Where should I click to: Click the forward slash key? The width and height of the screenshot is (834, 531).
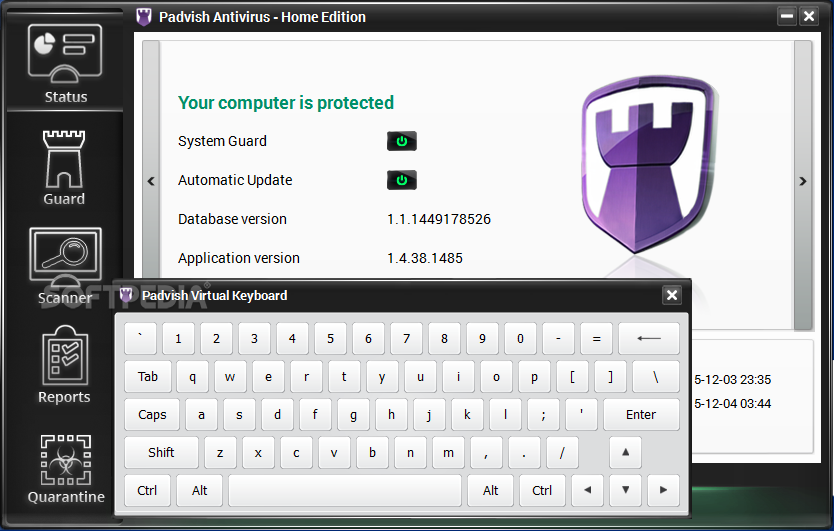562,453
